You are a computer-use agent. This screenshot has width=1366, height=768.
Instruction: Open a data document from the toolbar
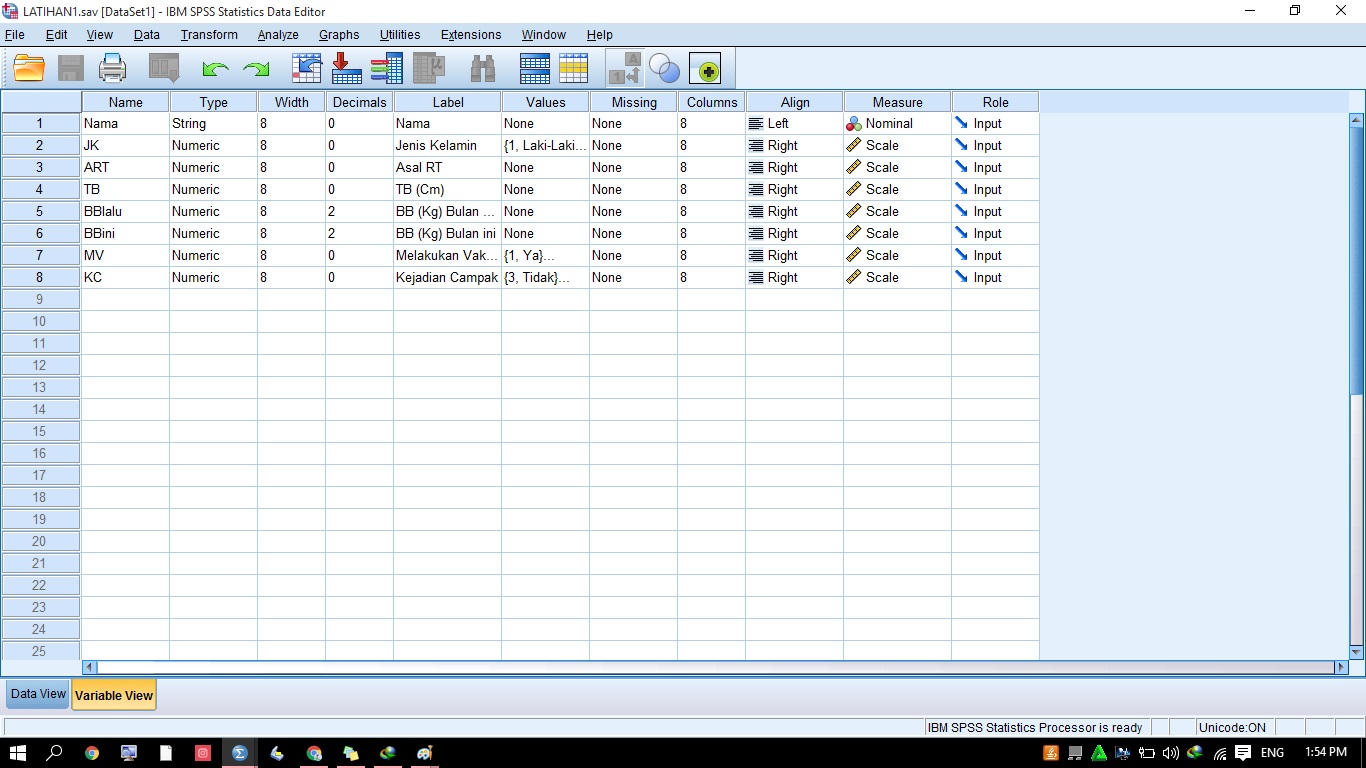pos(29,68)
